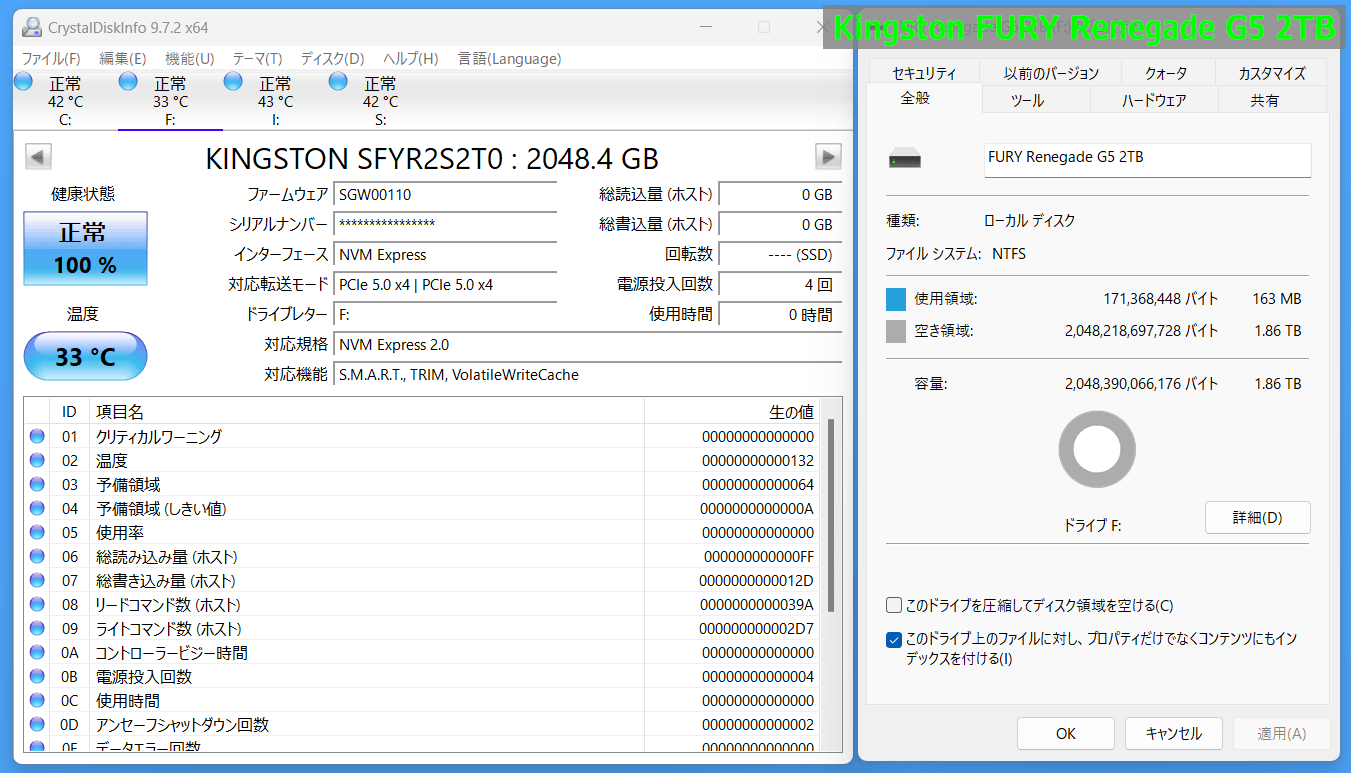
Task: Click the 詳細(D) button
Action: 1257,517
